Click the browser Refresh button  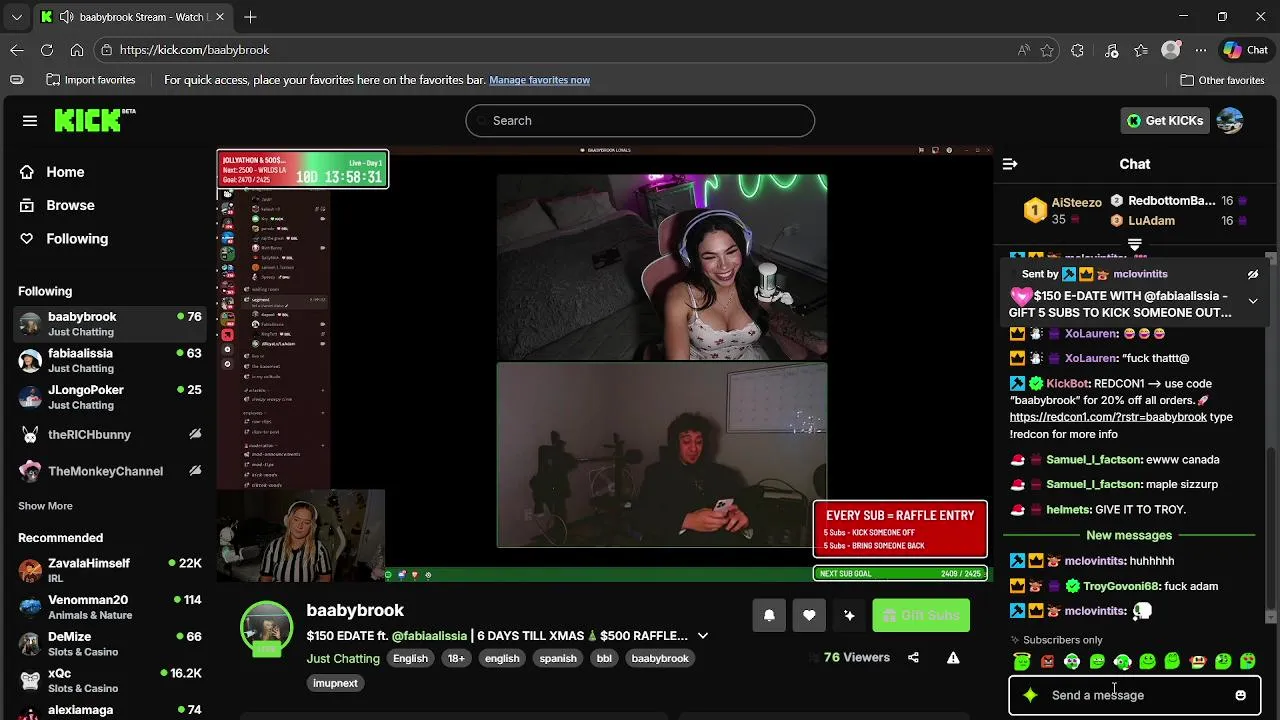coord(47,50)
